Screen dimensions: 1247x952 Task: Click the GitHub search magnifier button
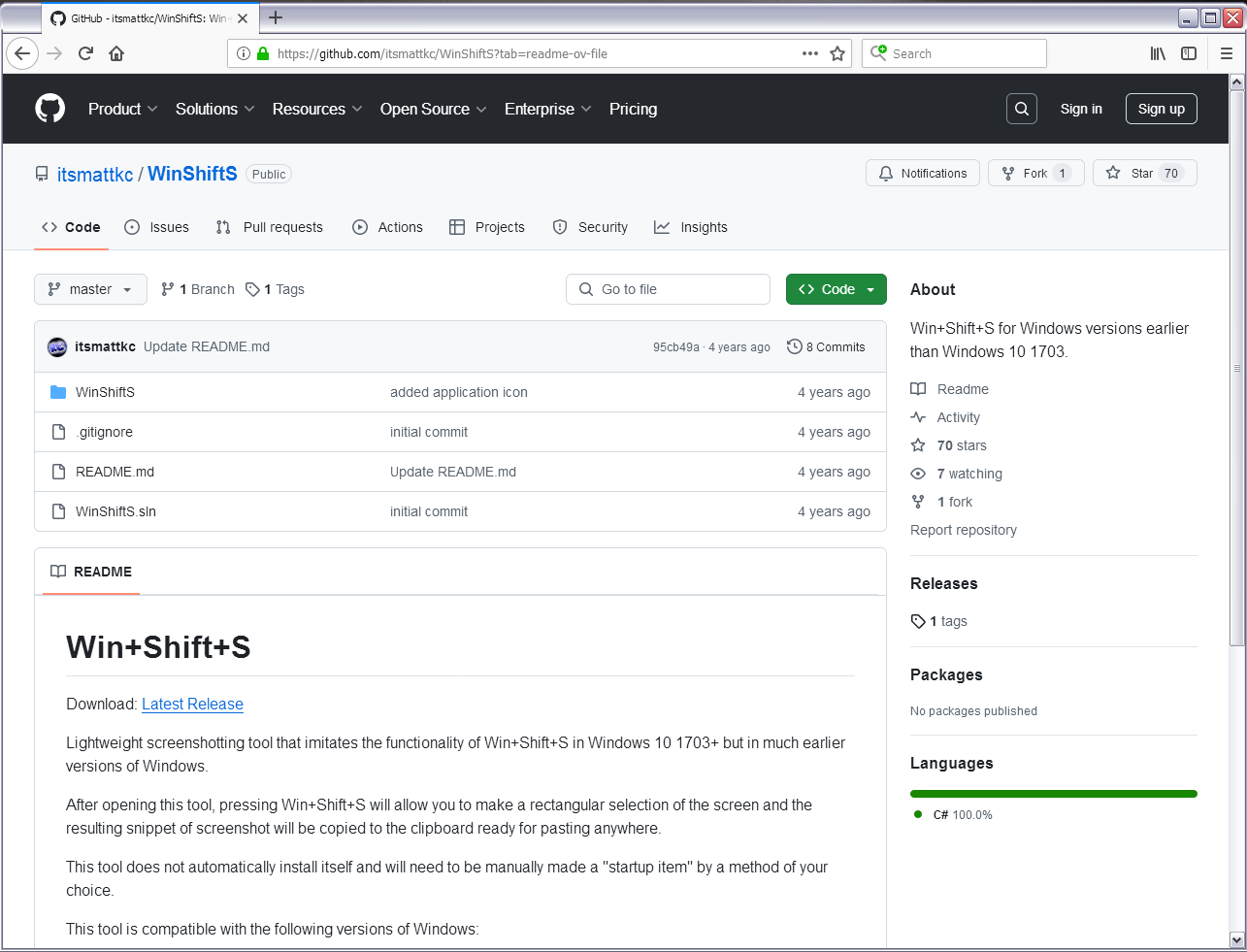(x=1022, y=109)
